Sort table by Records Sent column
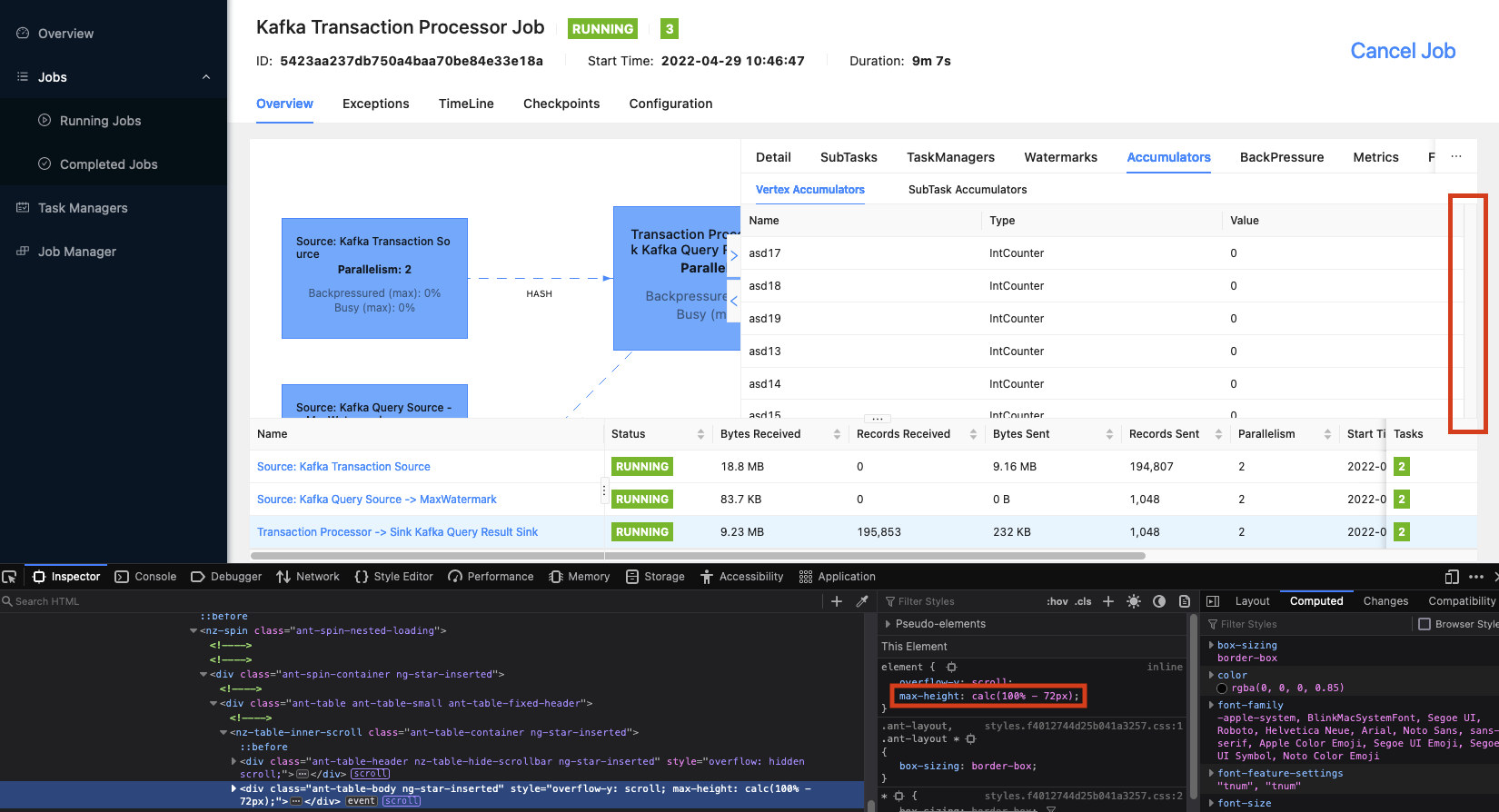 click(1218, 434)
